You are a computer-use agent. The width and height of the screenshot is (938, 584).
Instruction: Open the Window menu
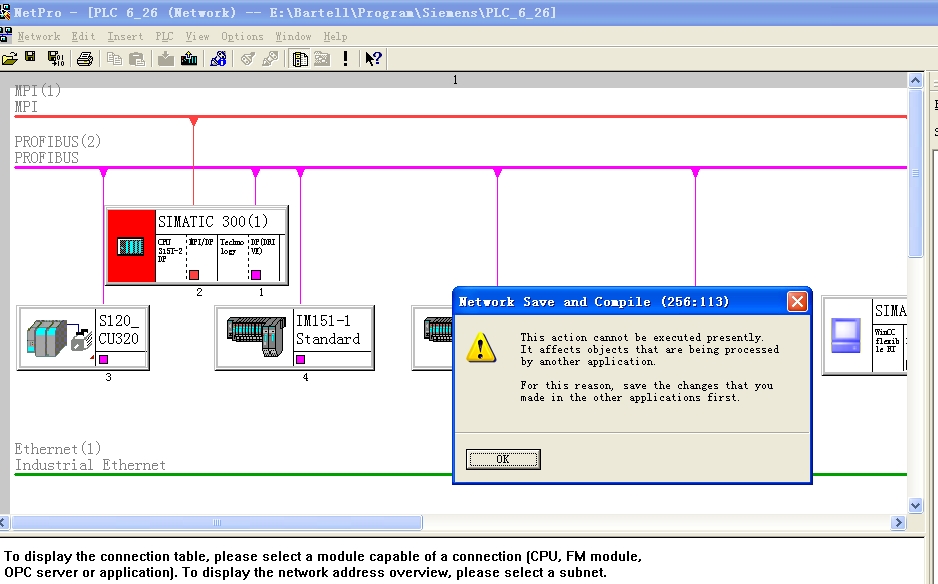(293, 36)
